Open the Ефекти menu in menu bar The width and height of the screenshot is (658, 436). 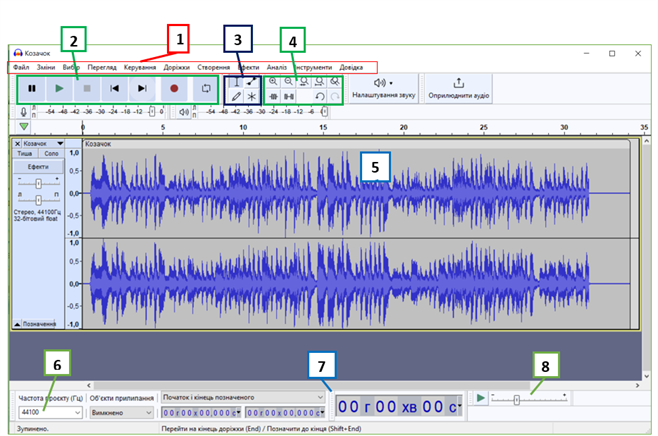tap(247, 67)
